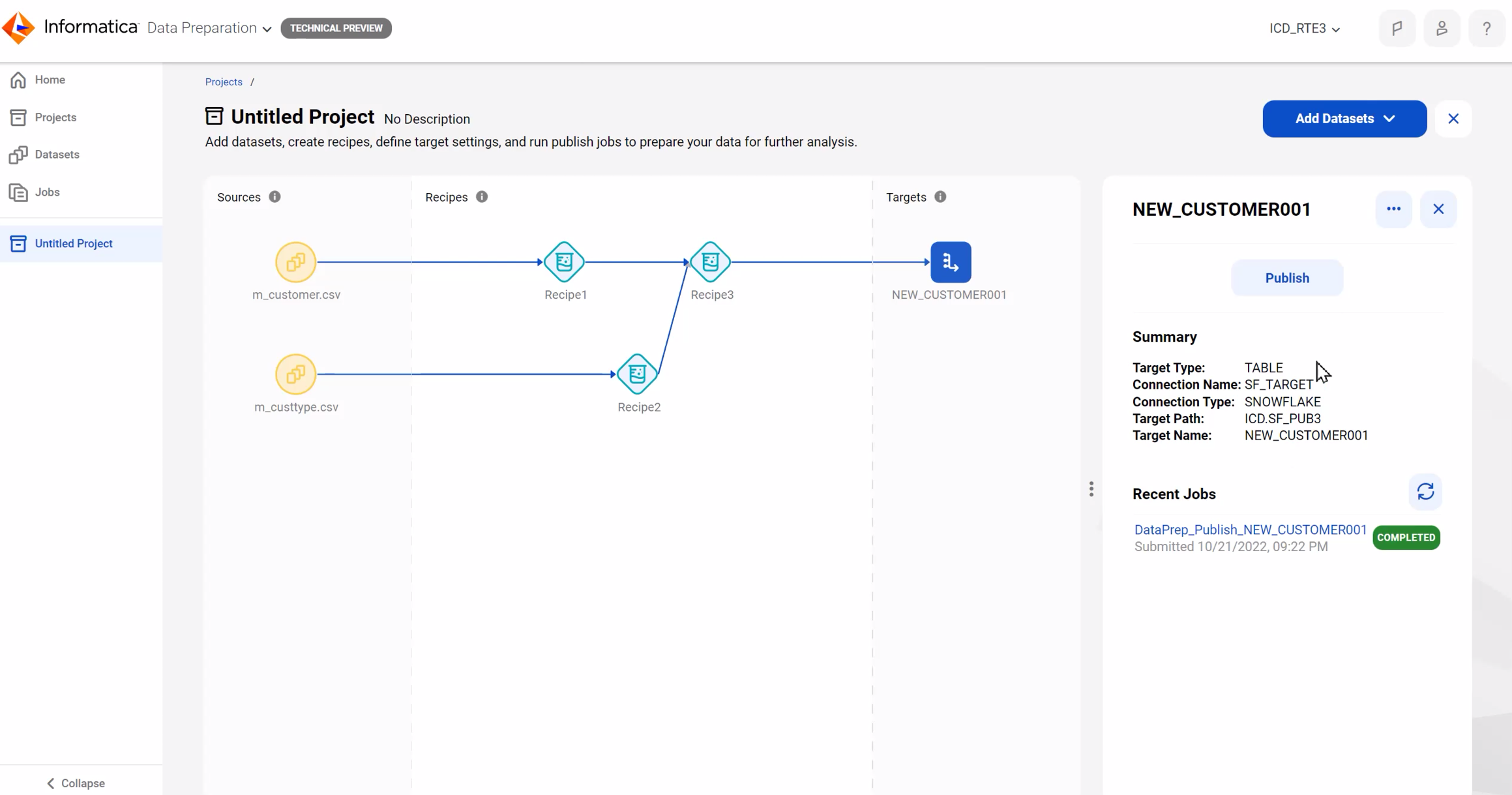Viewport: 1512px width, 795px height.
Task: Click the Targets info icon
Action: click(x=940, y=197)
